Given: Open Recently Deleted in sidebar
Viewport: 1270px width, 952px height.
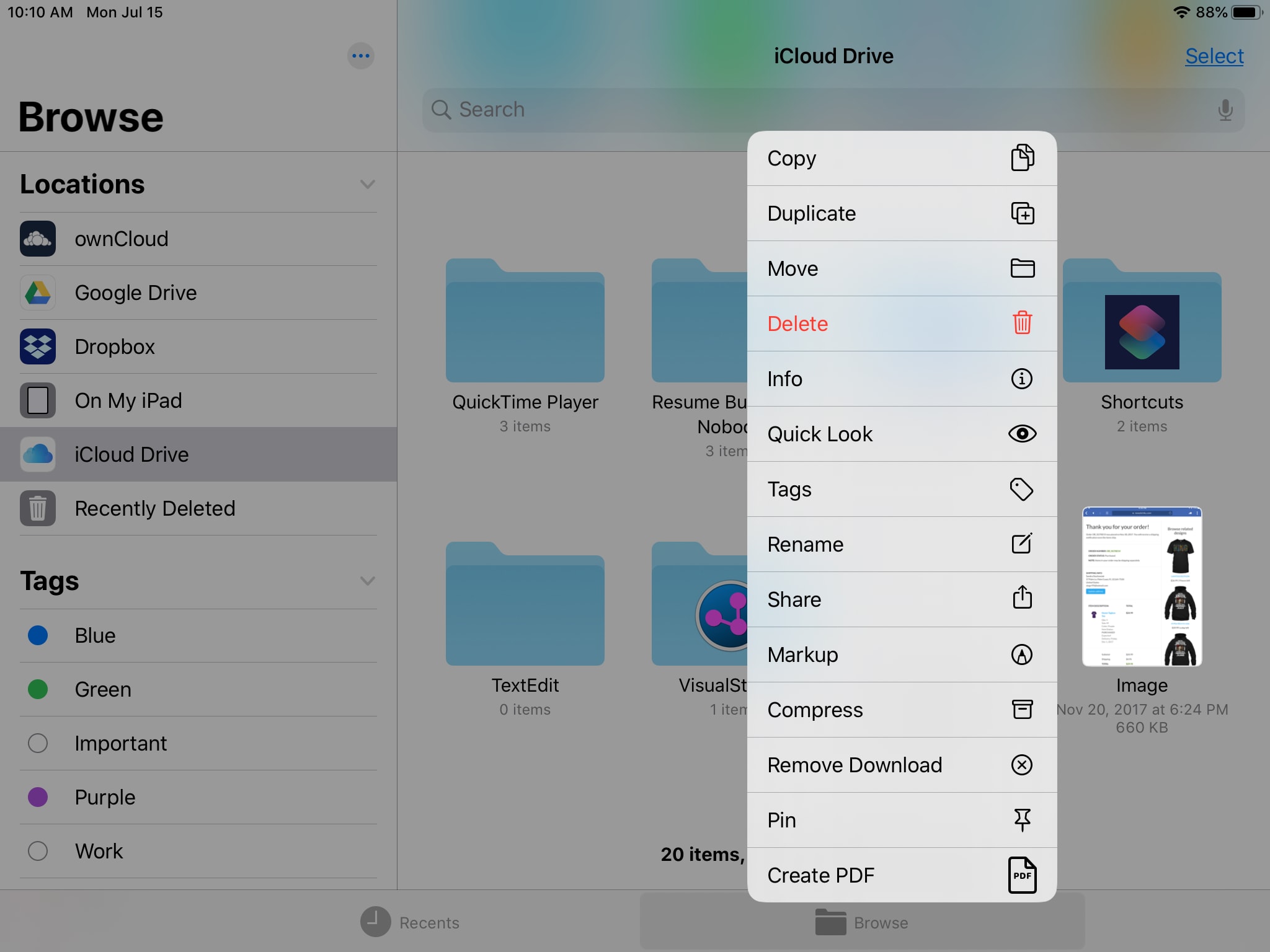Looking at the screenshot, I should pos(198,508).
